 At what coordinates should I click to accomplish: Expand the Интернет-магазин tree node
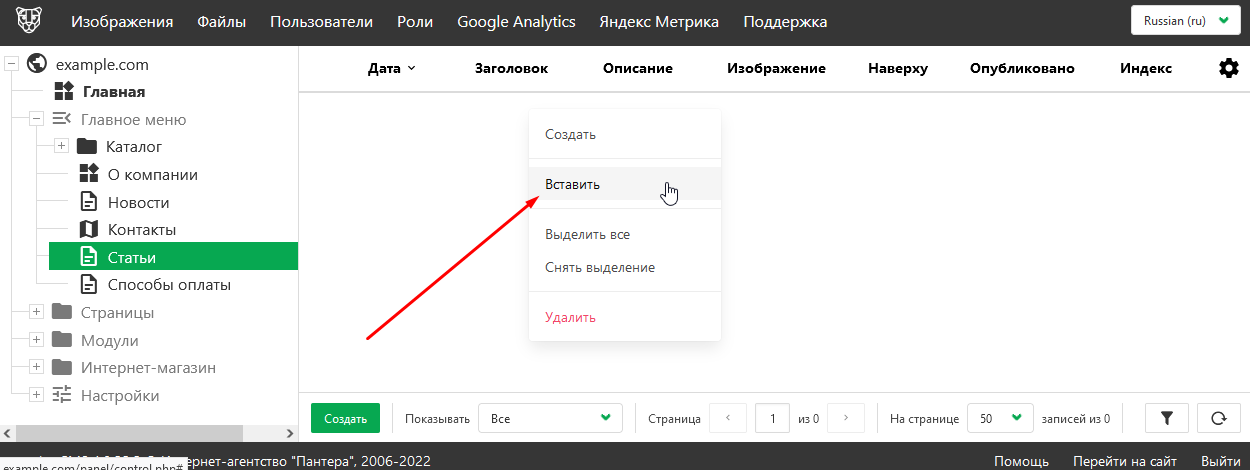click(x=37, y=367)
